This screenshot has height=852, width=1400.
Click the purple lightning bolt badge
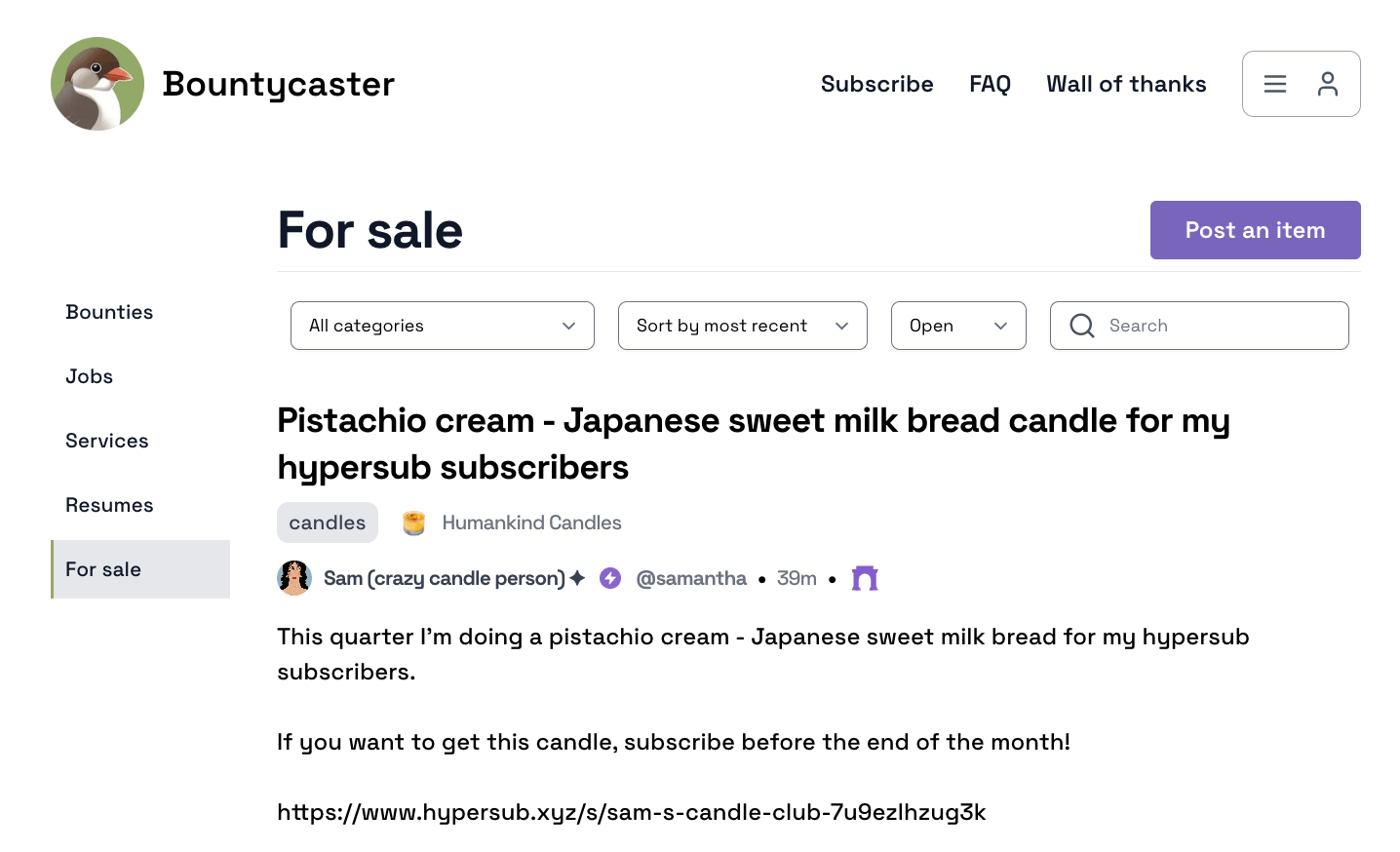pyautogui.click(x=610, y=578)
